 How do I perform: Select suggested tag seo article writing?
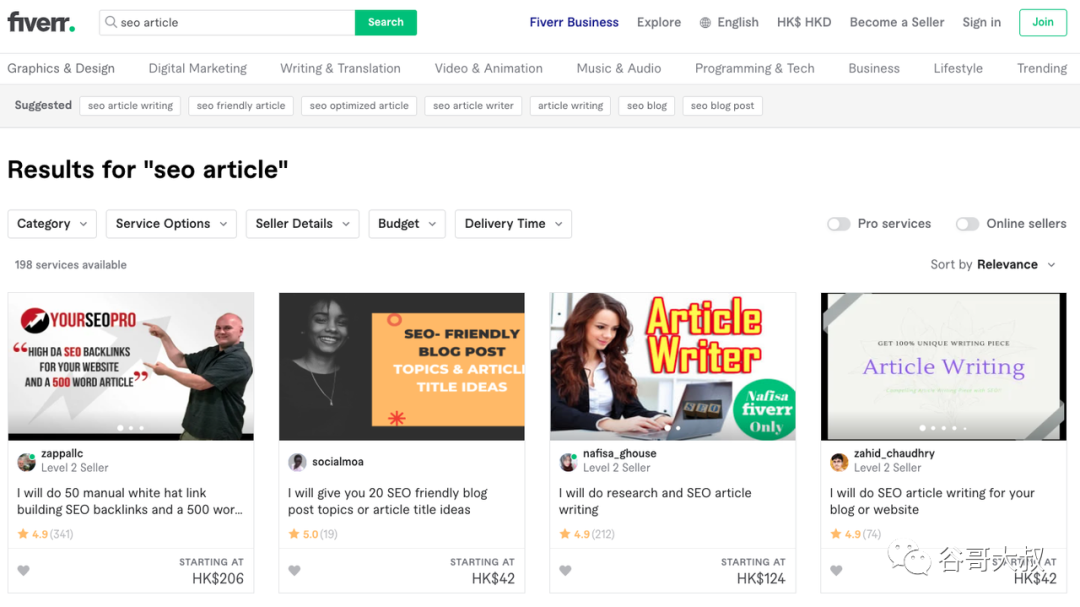(x=130, y=105)
